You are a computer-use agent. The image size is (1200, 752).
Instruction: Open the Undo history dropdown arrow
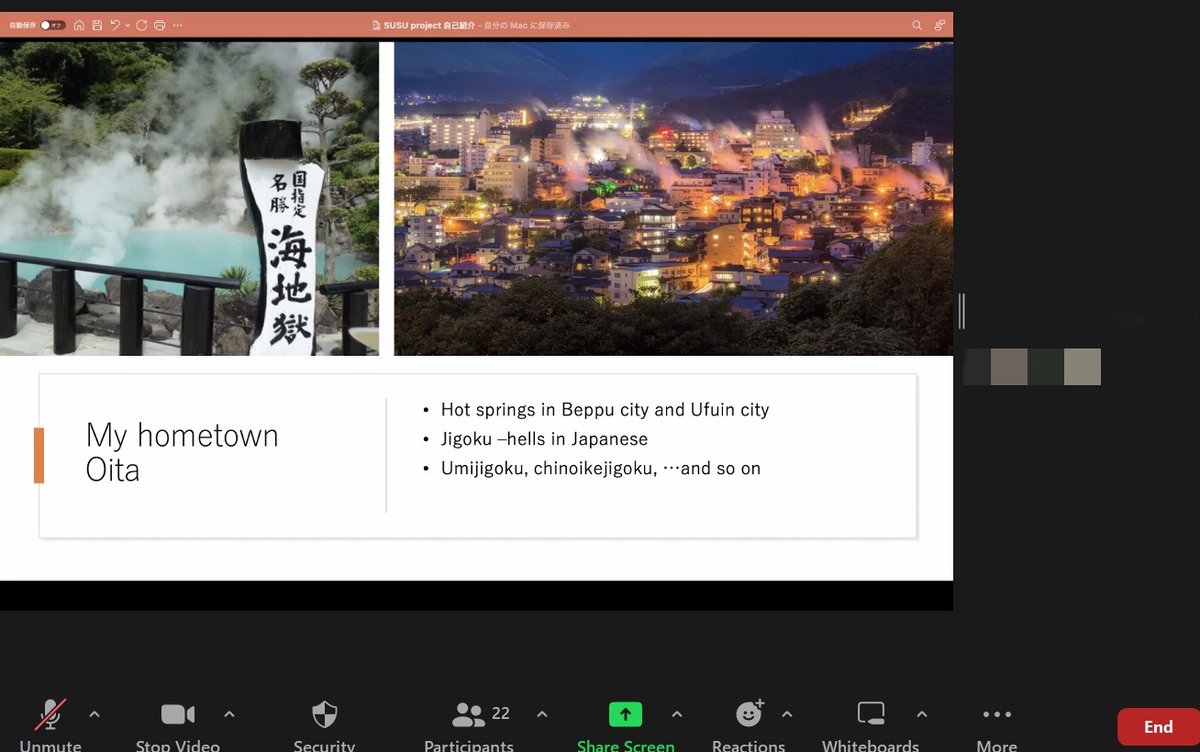pyautogui.click(x=127, y=25)
